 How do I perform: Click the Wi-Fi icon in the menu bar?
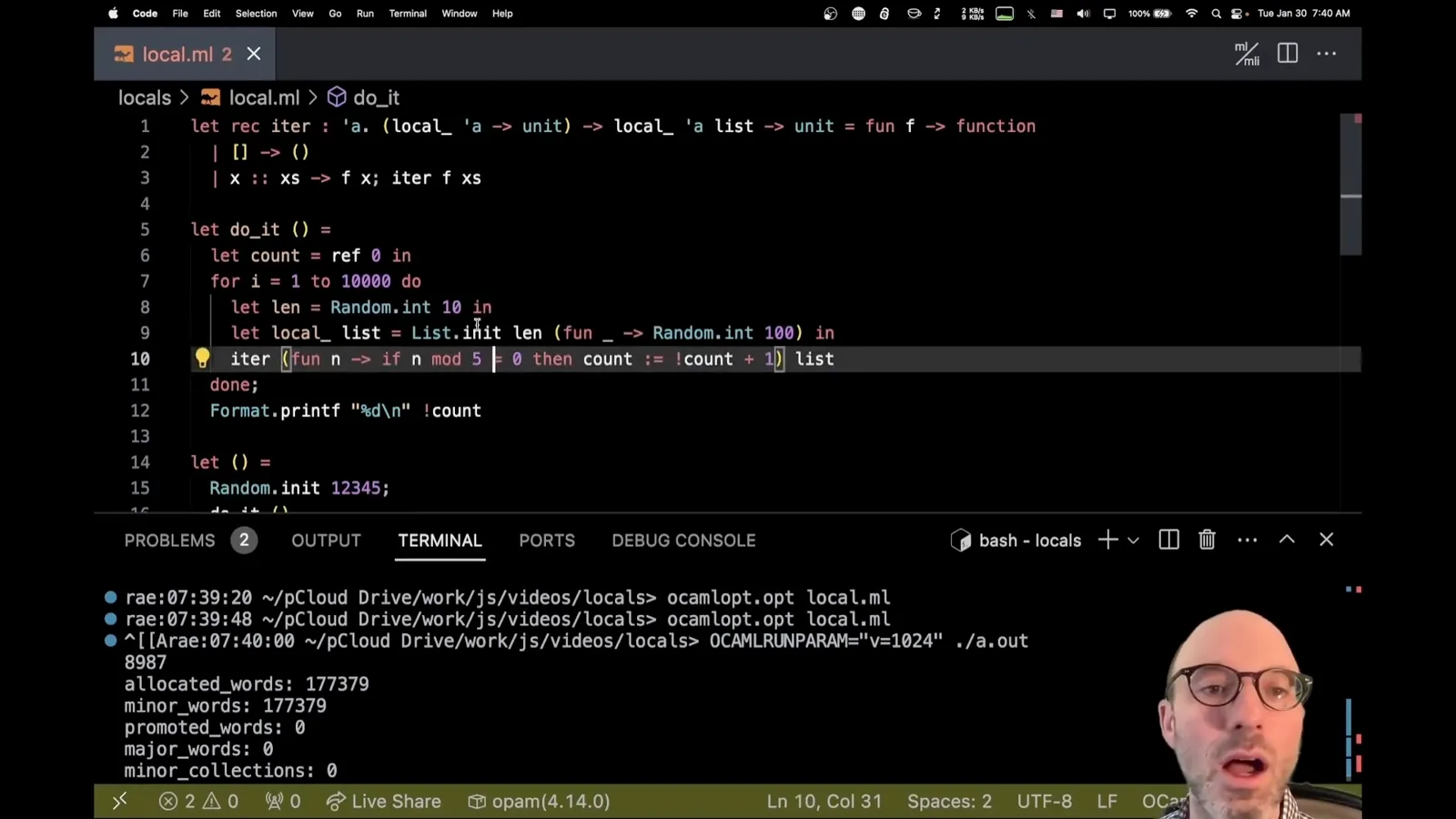[1191, 14]
